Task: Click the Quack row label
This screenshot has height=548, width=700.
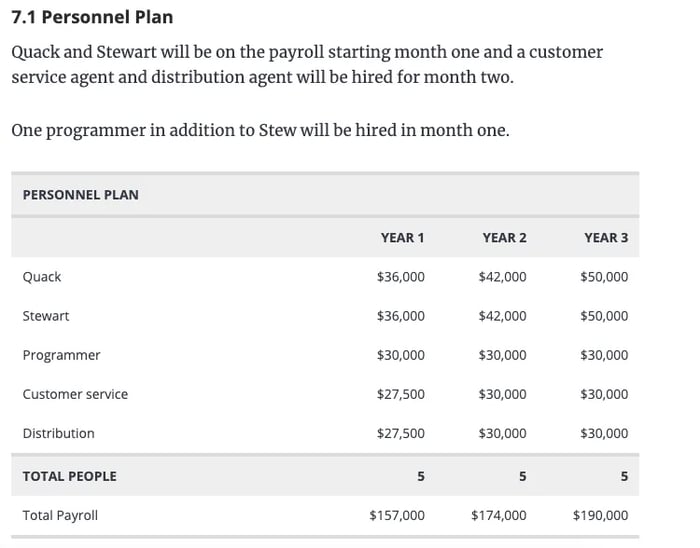Action: coord(42,276)
